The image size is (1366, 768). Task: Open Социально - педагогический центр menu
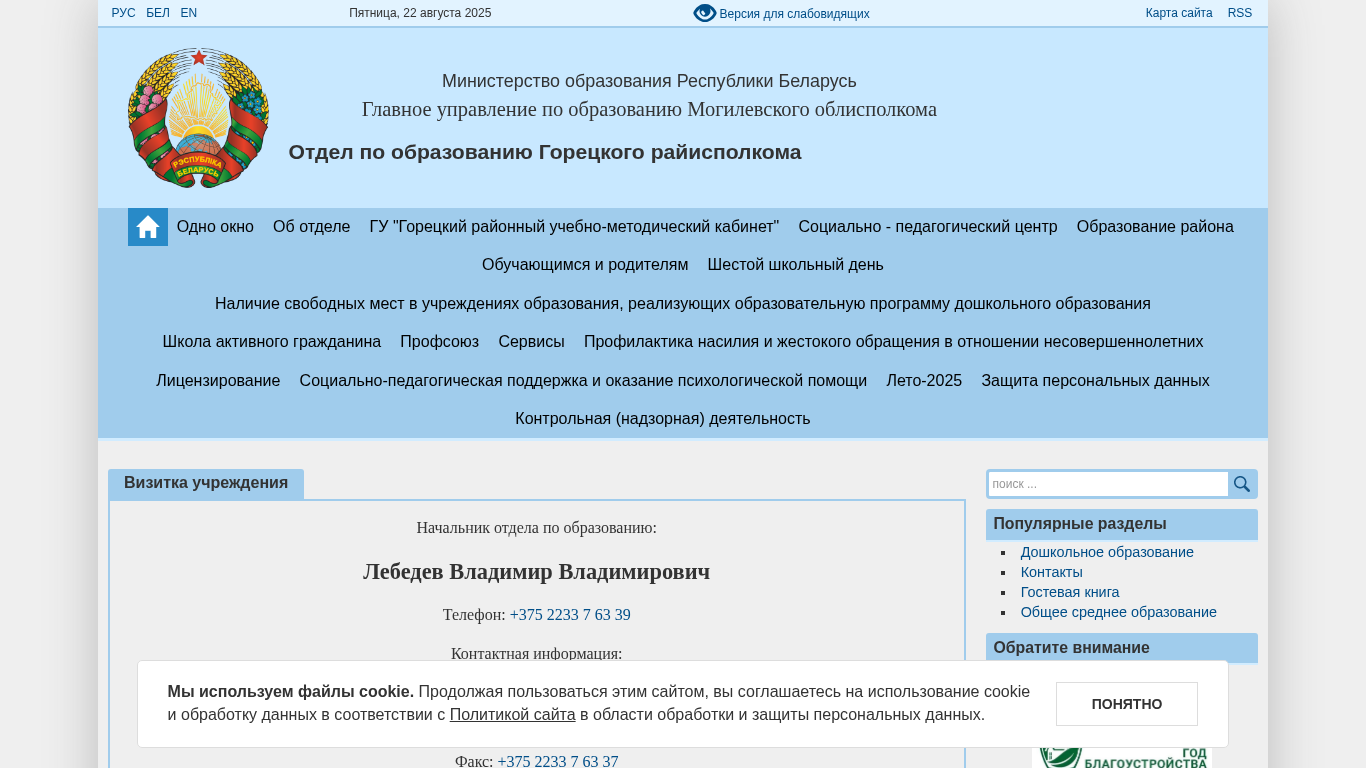[928, 227]
